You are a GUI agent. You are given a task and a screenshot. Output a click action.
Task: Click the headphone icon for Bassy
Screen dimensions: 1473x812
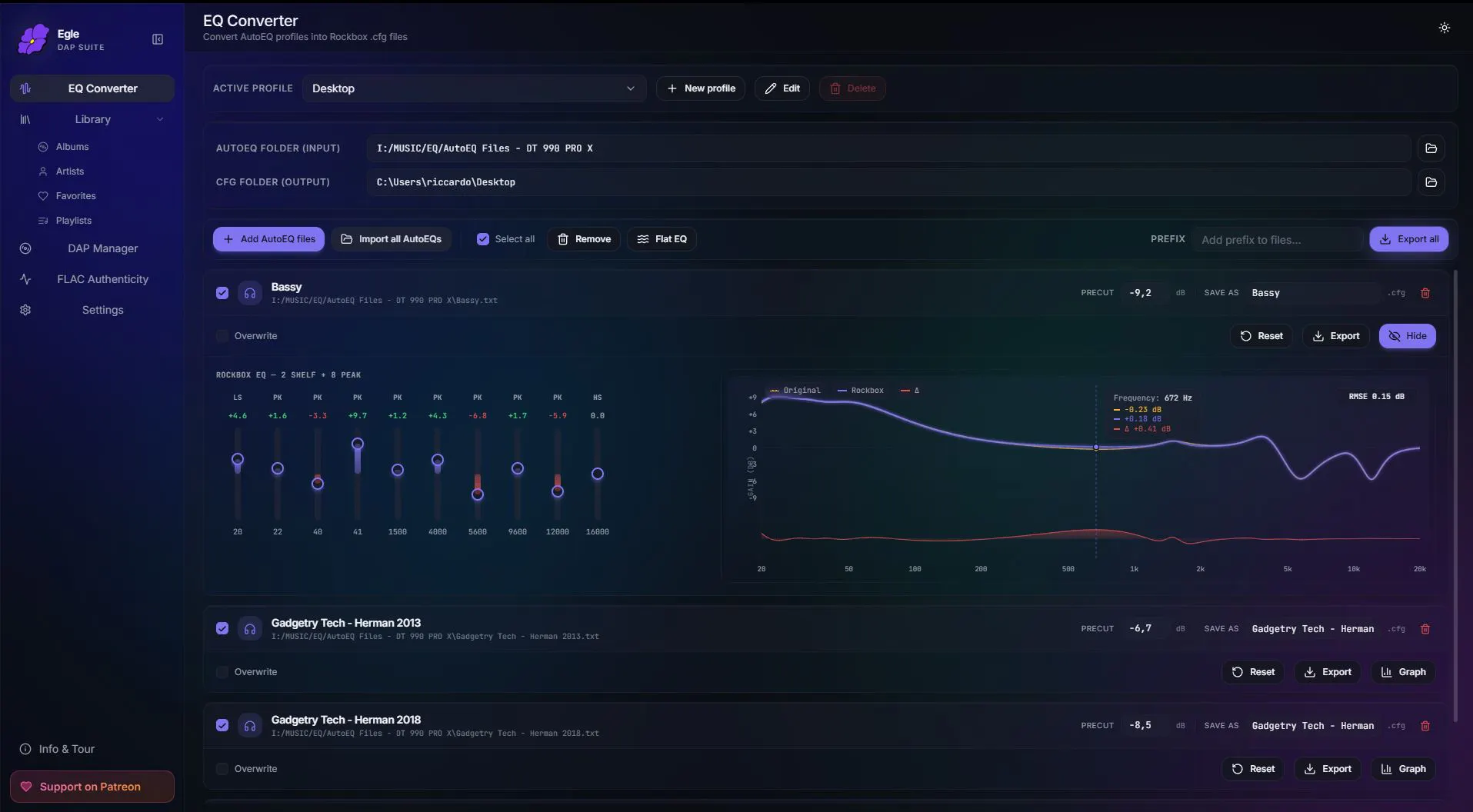(x=250, y=293)
